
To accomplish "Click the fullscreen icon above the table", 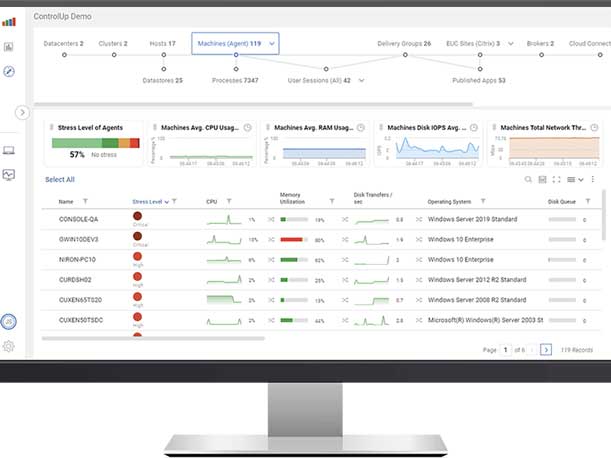I will click(556, 179).
